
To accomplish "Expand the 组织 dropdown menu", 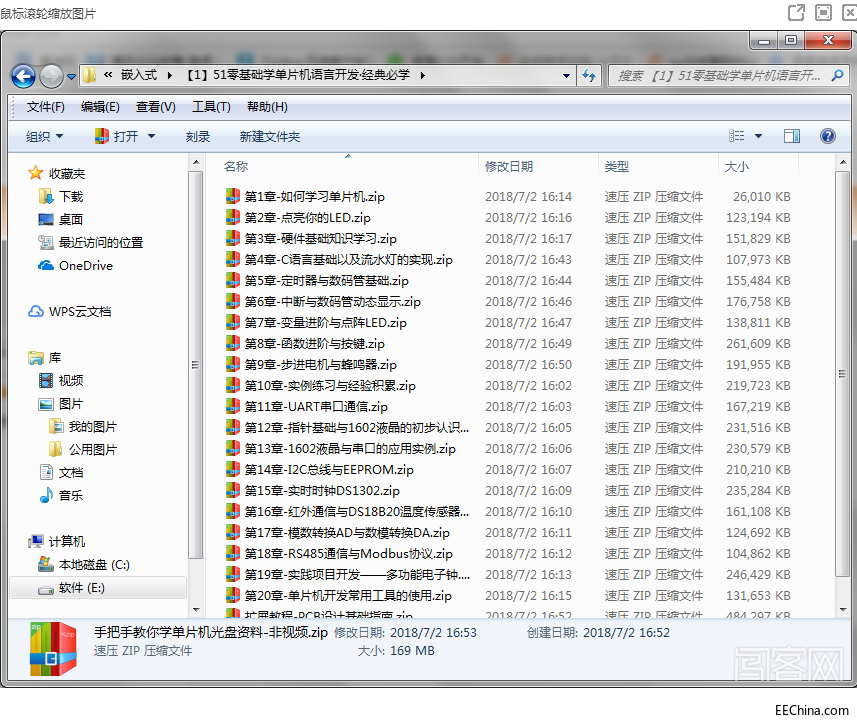I will (x=45, y=136).
